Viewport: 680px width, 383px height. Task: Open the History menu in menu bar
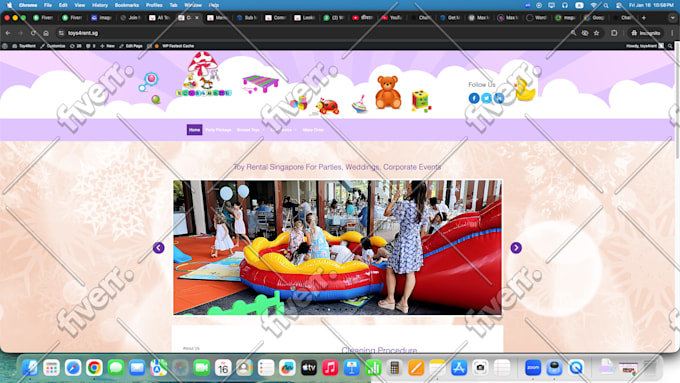click(100, 5)
